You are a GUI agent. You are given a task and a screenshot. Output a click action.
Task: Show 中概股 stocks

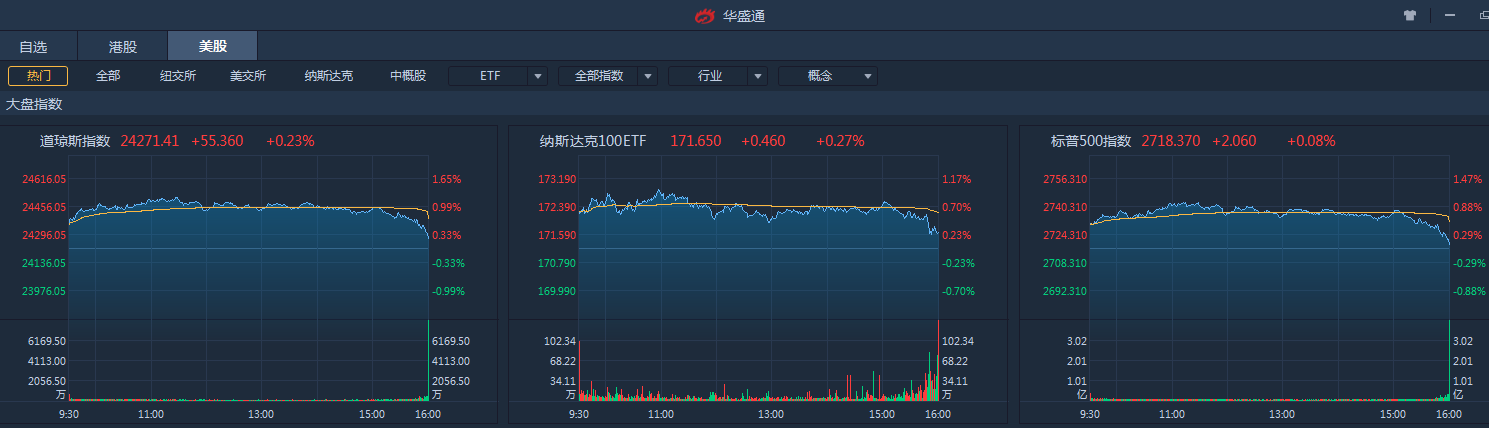tap(408, 76)
